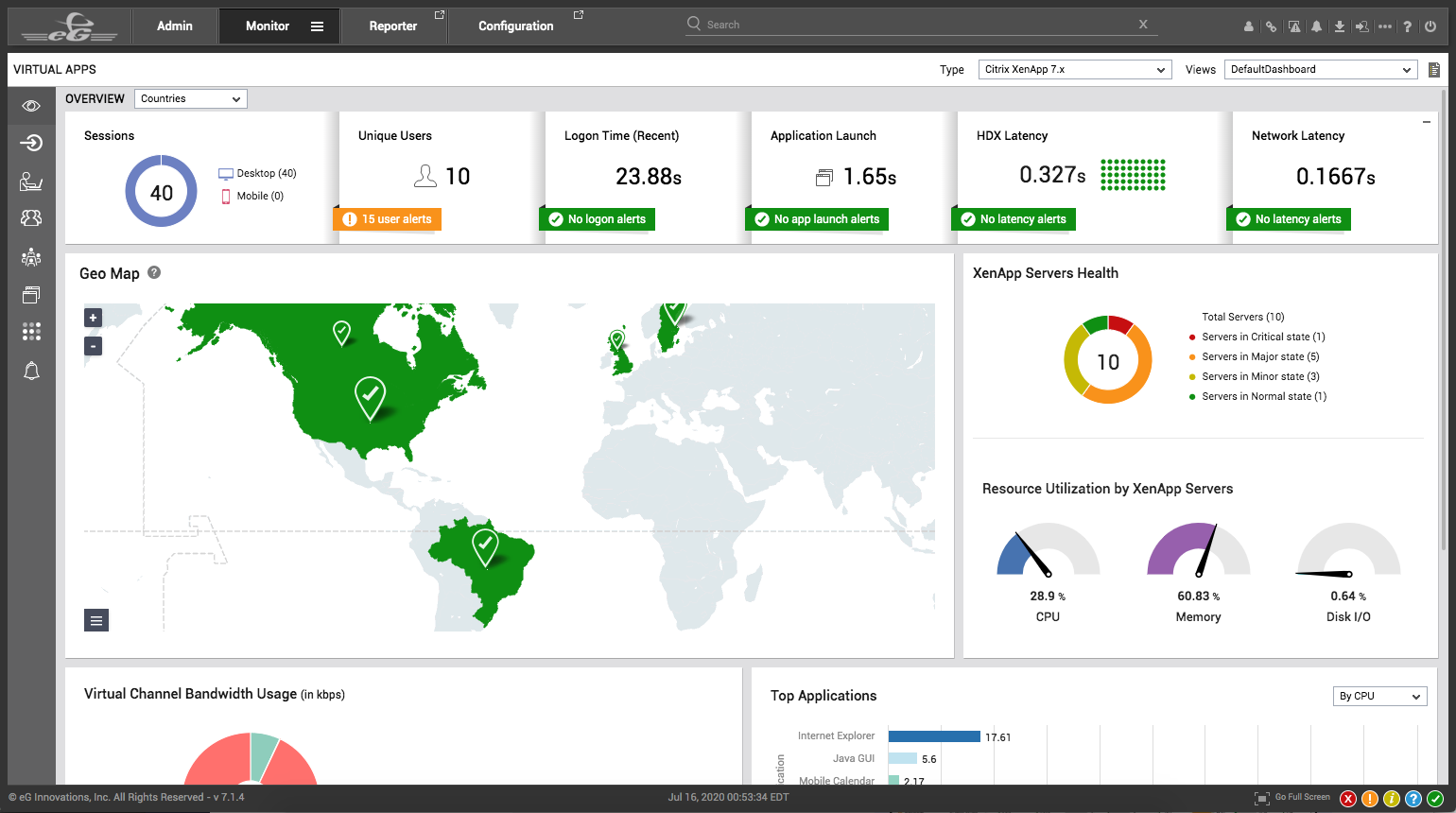Click the XenApp Servers Health donut chart
Image resolution: width=1456 pixels, height=813 pixels.
coord(1108,360)
